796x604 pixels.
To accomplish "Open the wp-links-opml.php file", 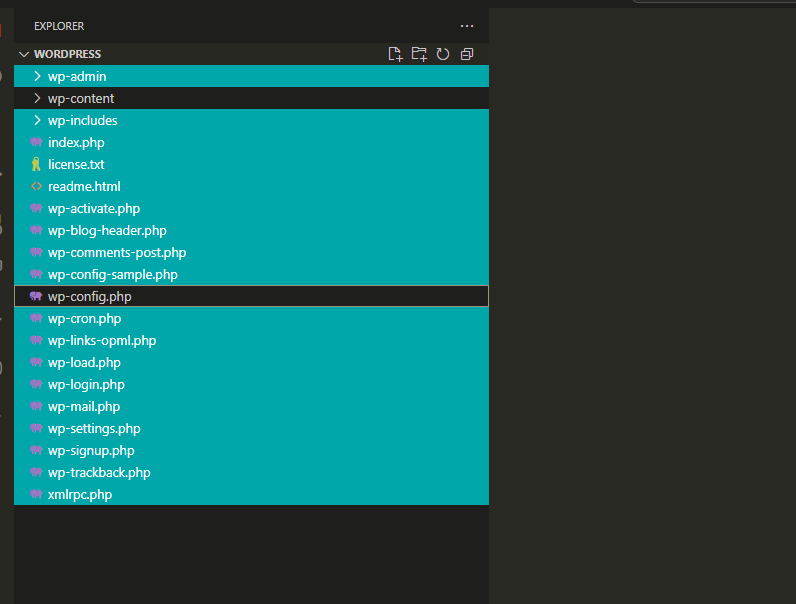I will pos(102,341).
